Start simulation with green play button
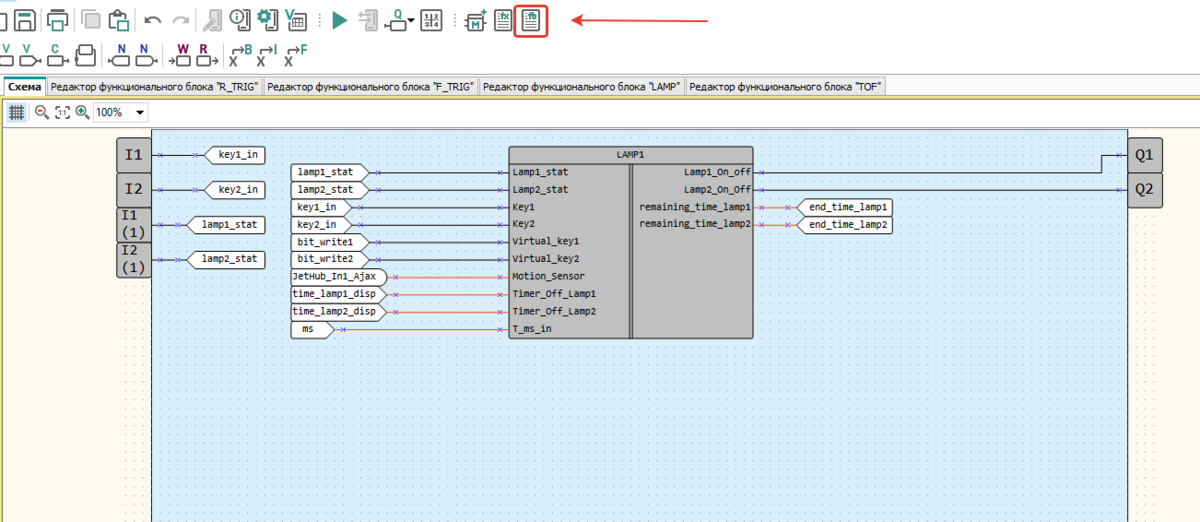Image resolution: width=1200 pixels, height=522 pixels. tap(339, 20)
